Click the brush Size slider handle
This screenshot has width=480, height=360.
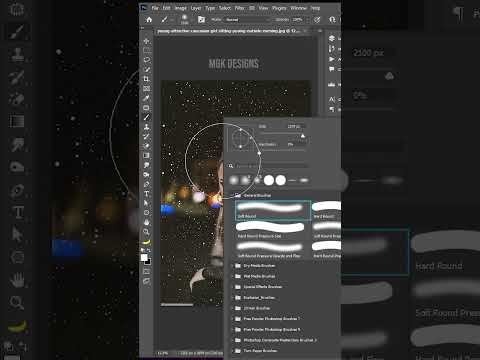pyautogui.click(x=303, y=136)
